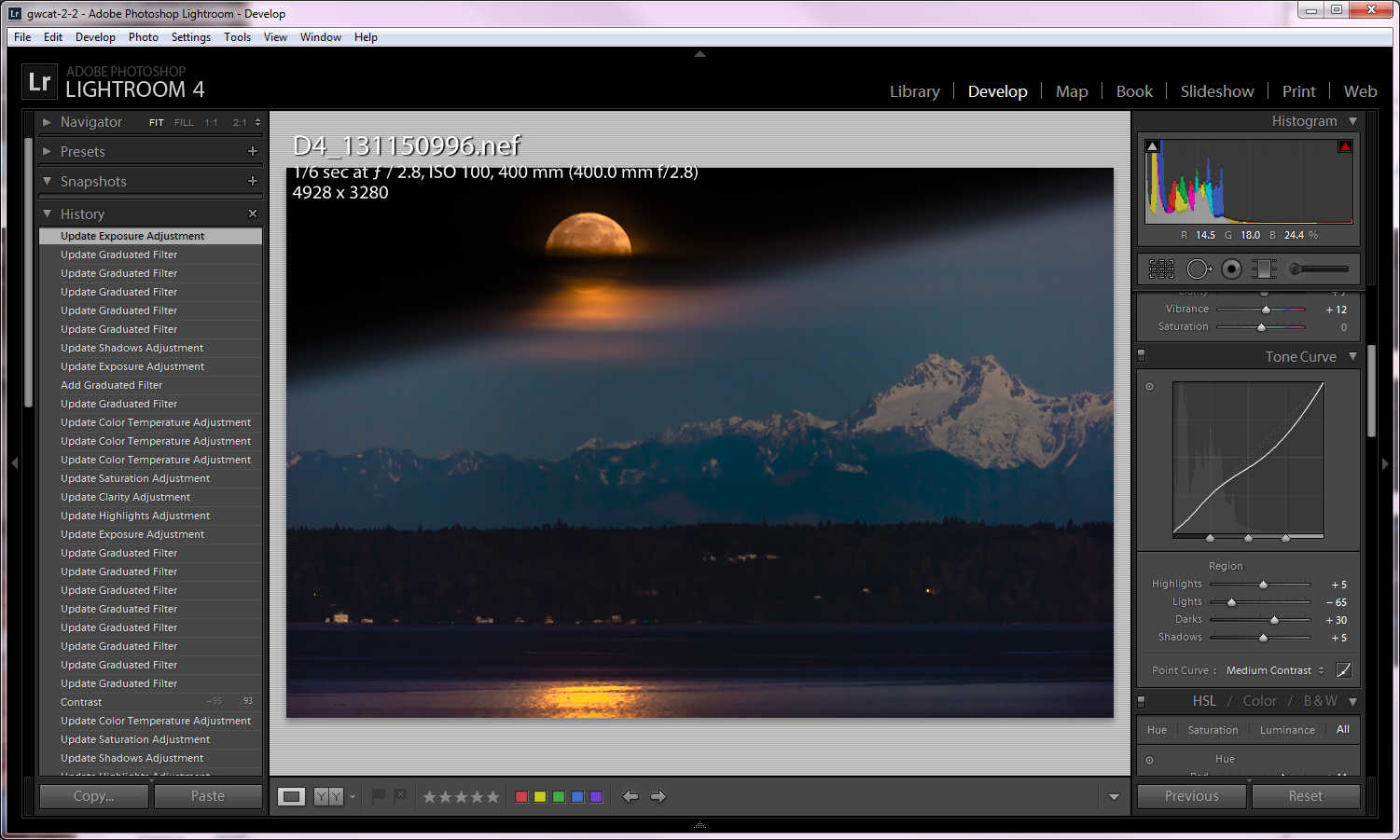The height and width of the screenshot is (840, 1400).
Task: Apply blue color label
Action: (x=577, y=796)
